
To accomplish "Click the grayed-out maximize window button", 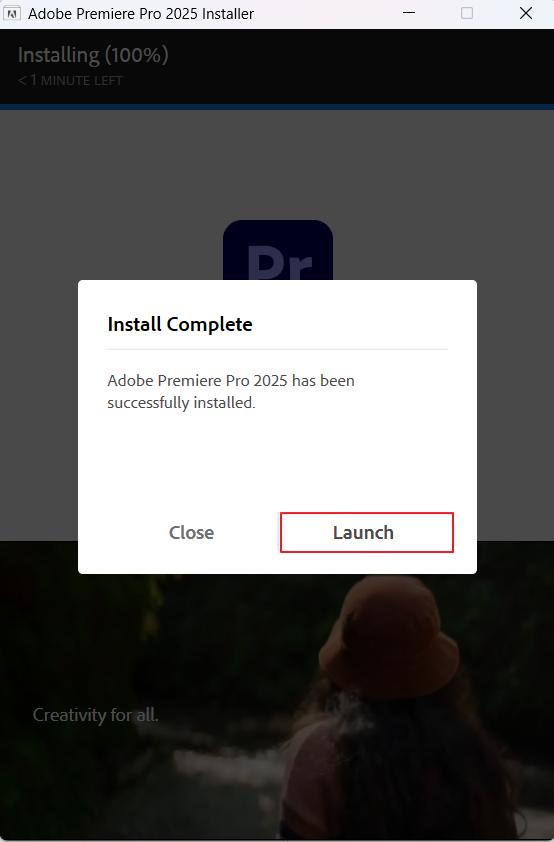I will pos(467,13).
